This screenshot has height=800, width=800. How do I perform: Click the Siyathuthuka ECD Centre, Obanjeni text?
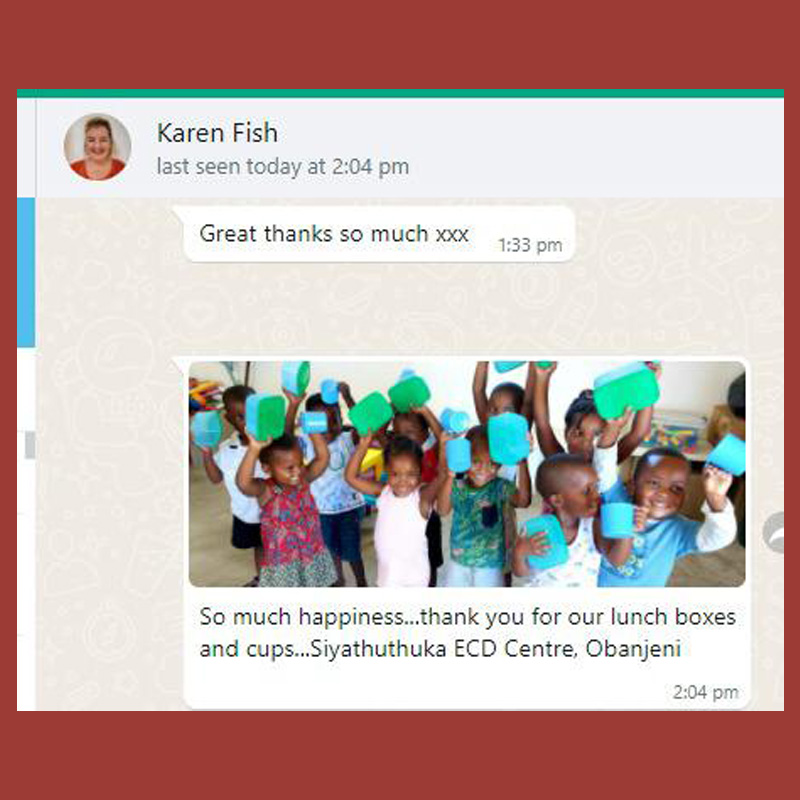point(495,649)
